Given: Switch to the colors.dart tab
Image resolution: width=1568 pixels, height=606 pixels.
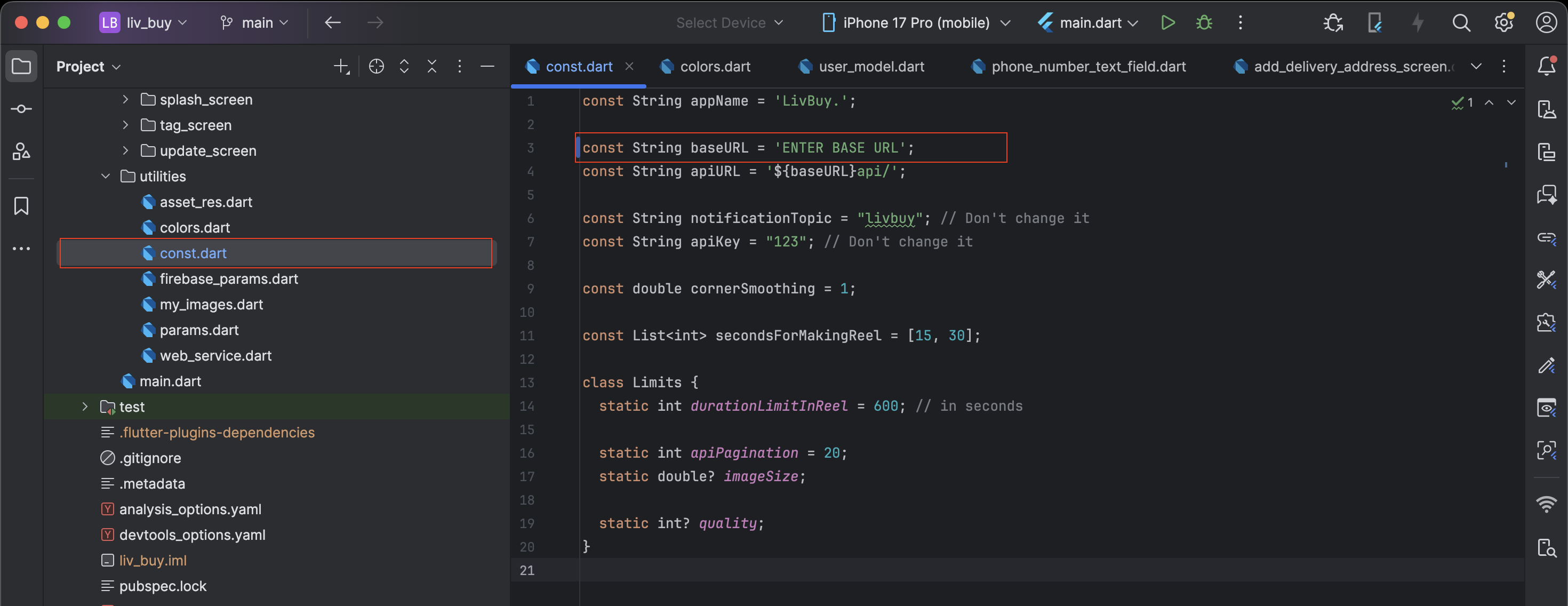Looking at the screenshot, I should coord(714,66).
